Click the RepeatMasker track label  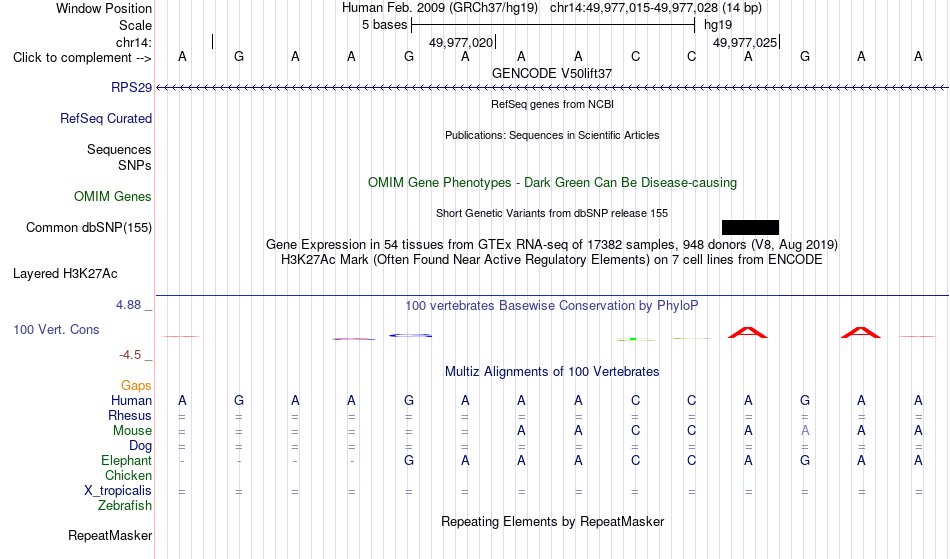pos(110,536)
